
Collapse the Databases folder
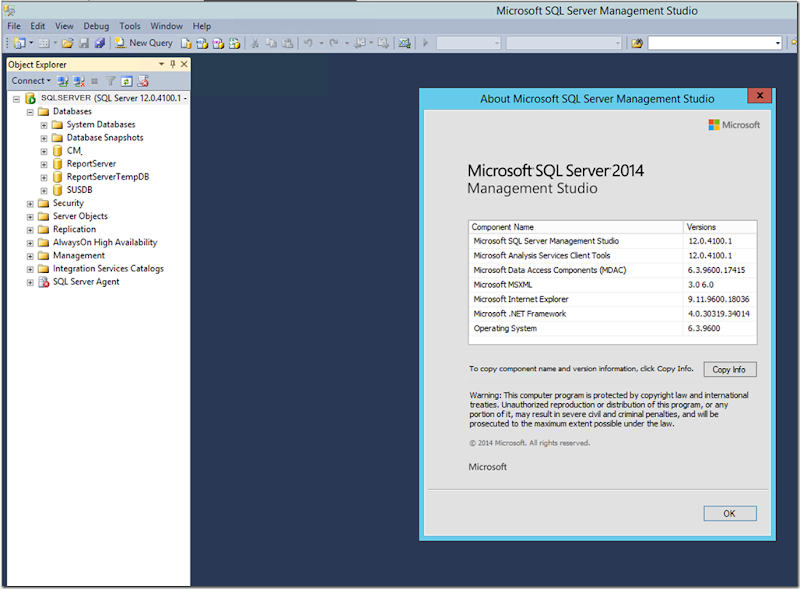point(30,112)
